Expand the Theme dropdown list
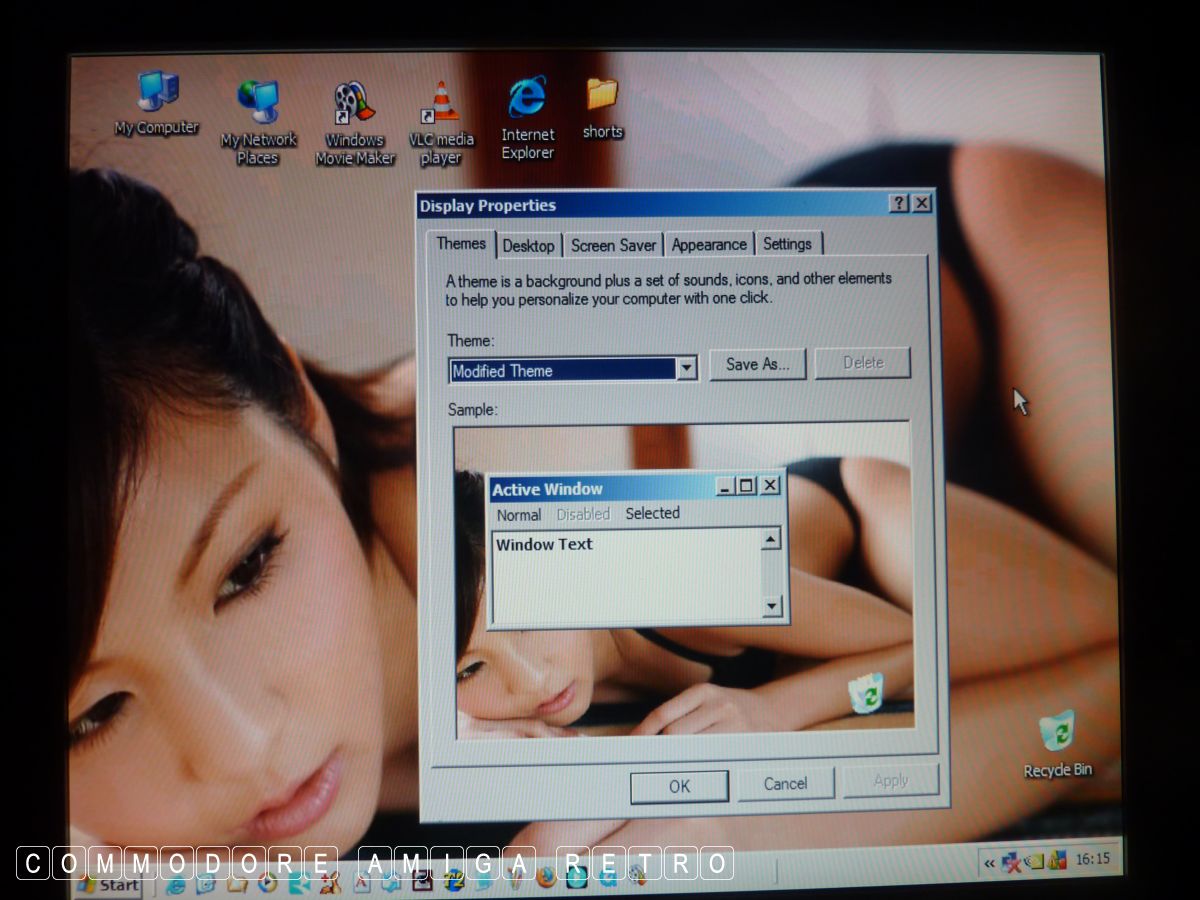Image resolution: width=1200 pixels, height=900 pixels. pyautogui.click(x=686, y=369)
